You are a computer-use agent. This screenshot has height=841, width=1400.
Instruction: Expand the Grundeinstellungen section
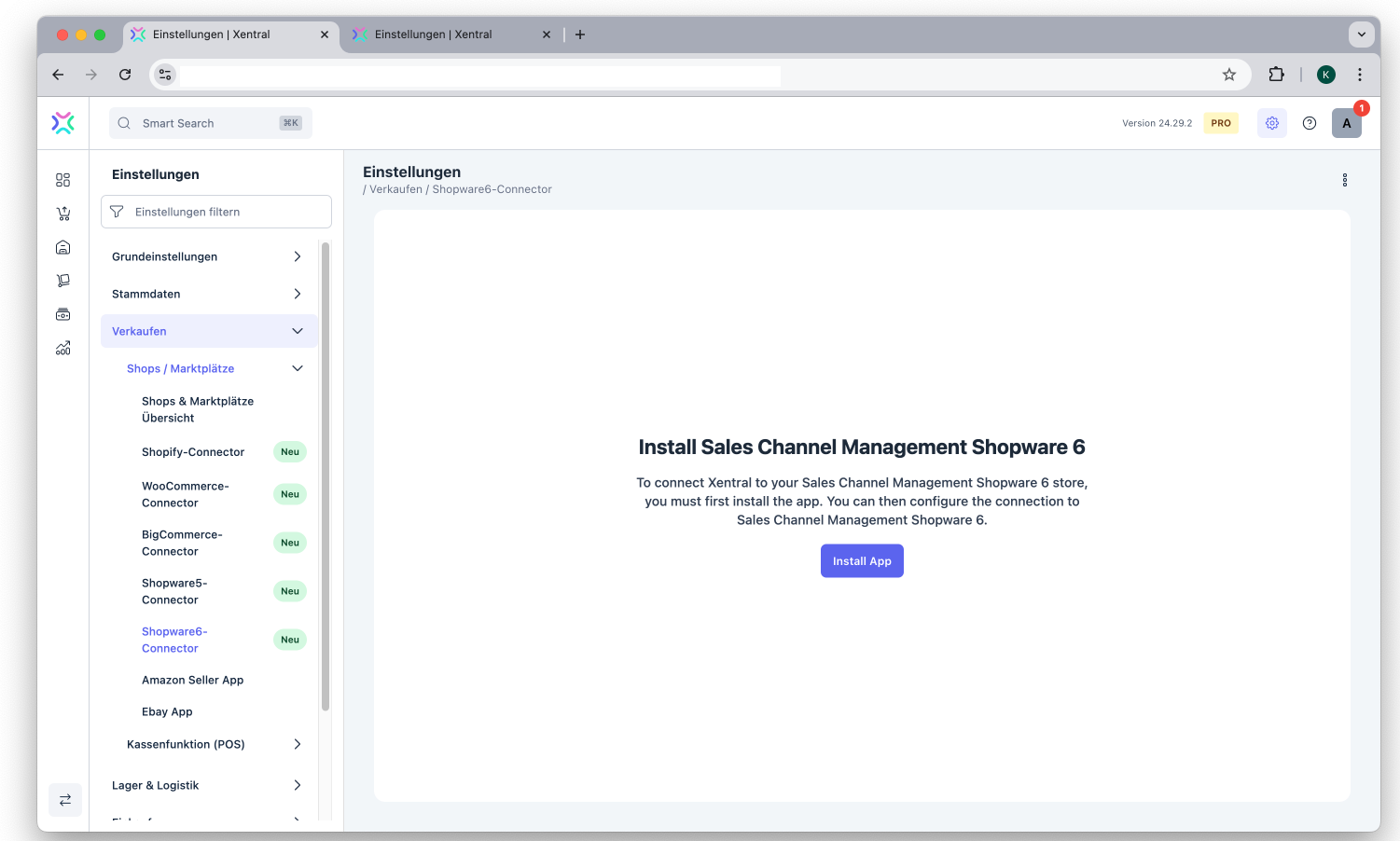point(208,256)
